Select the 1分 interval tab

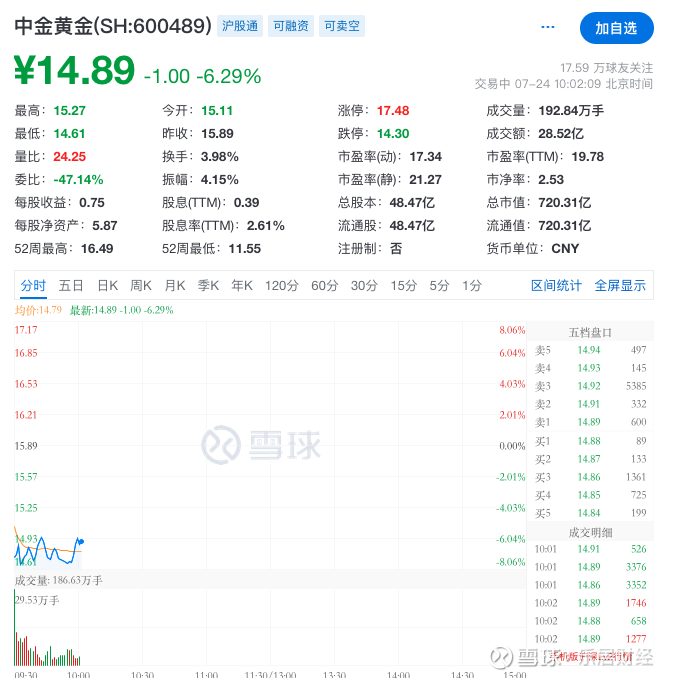(x=471, y=286)
